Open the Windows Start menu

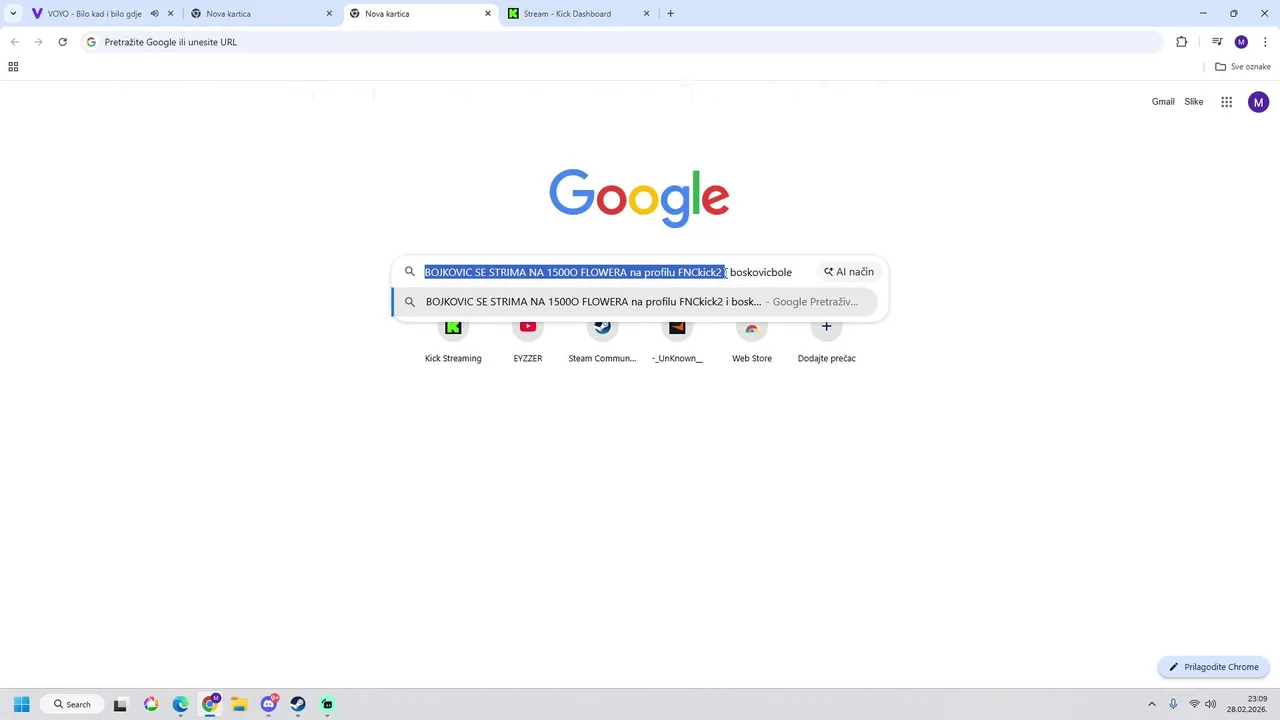(x=21, y=704)
